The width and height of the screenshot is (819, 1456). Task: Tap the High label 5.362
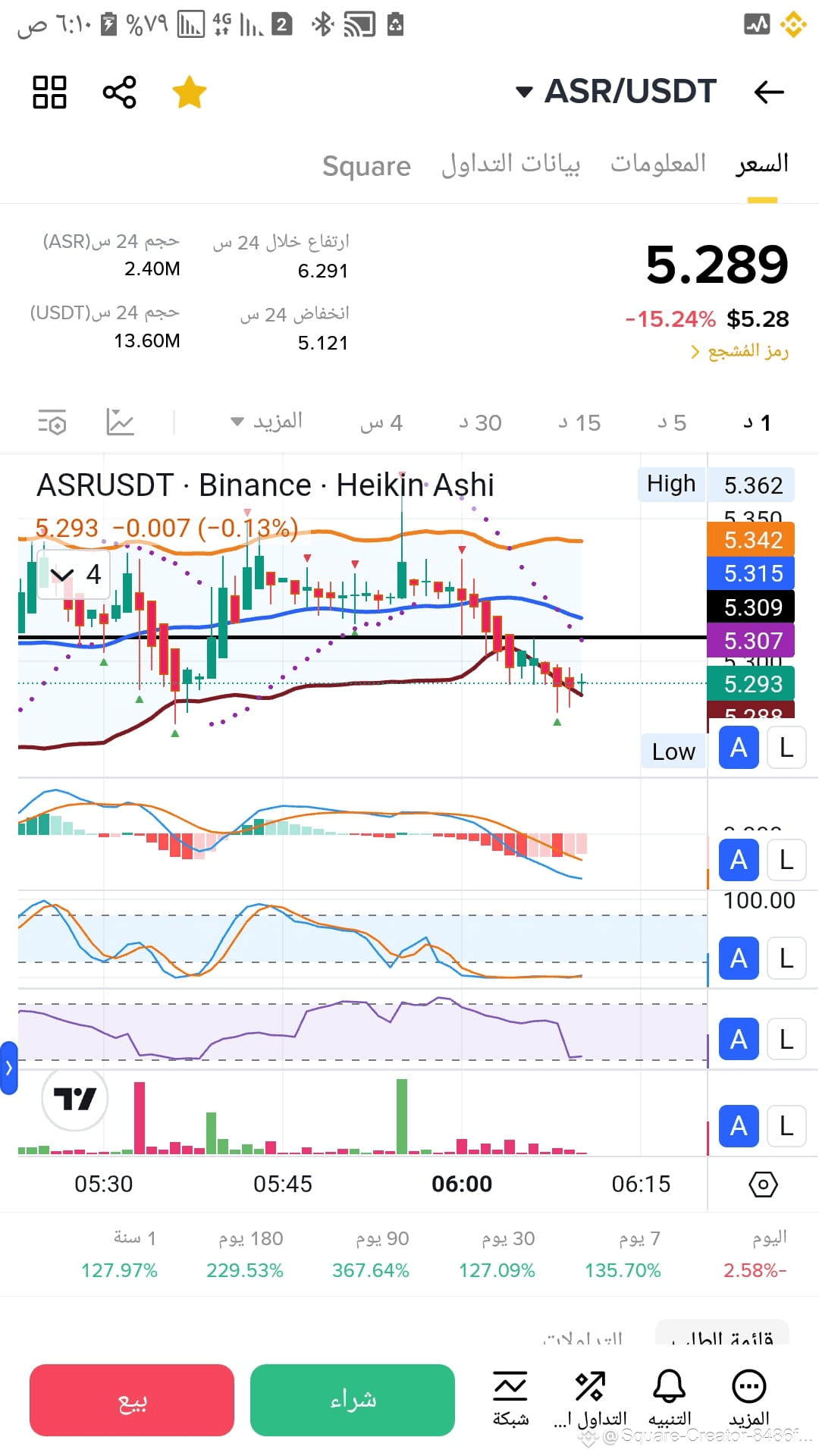click(x=716, y=485)
